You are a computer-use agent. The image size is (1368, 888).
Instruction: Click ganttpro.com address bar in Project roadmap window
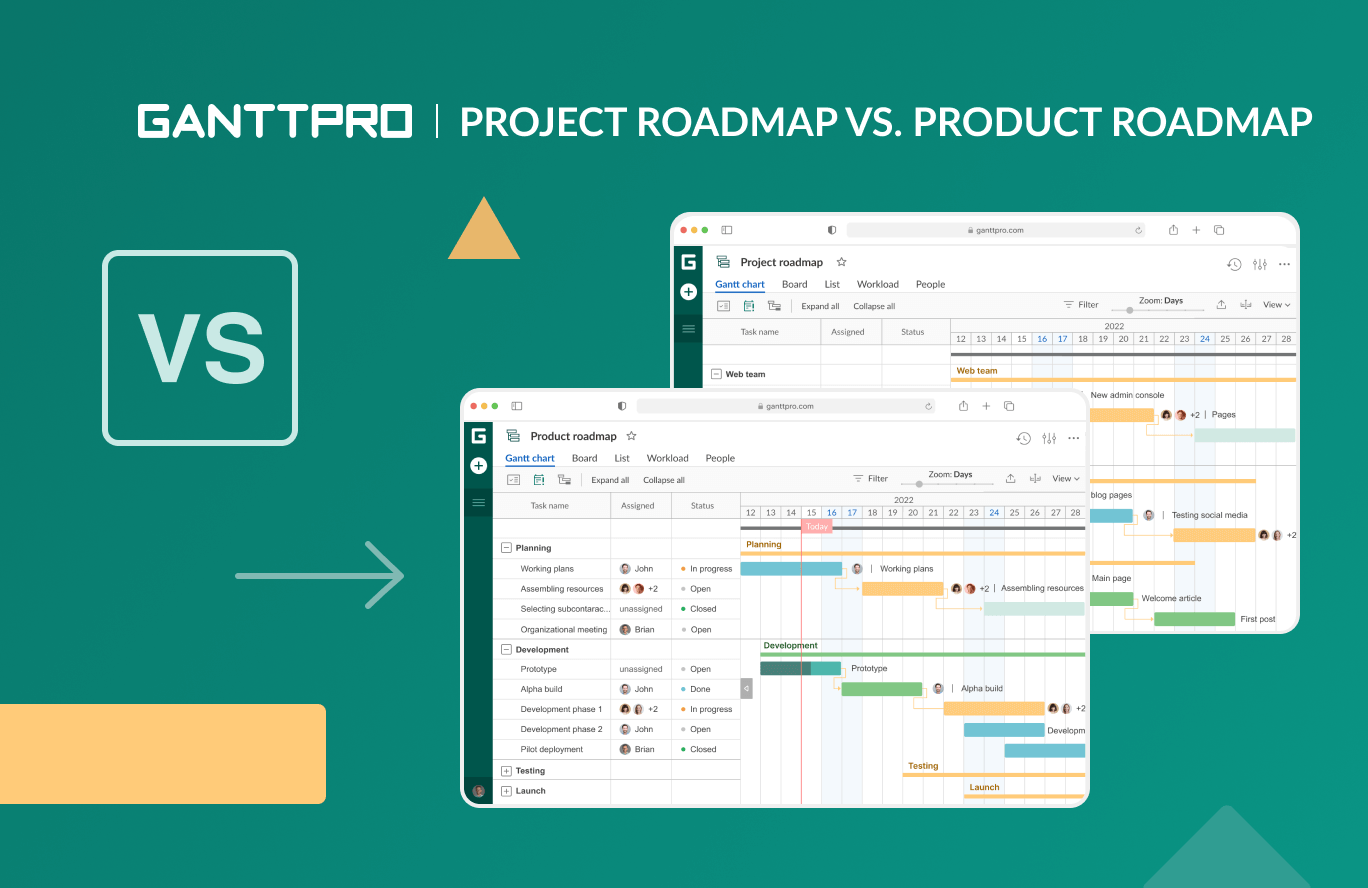[x=997, y=230]
